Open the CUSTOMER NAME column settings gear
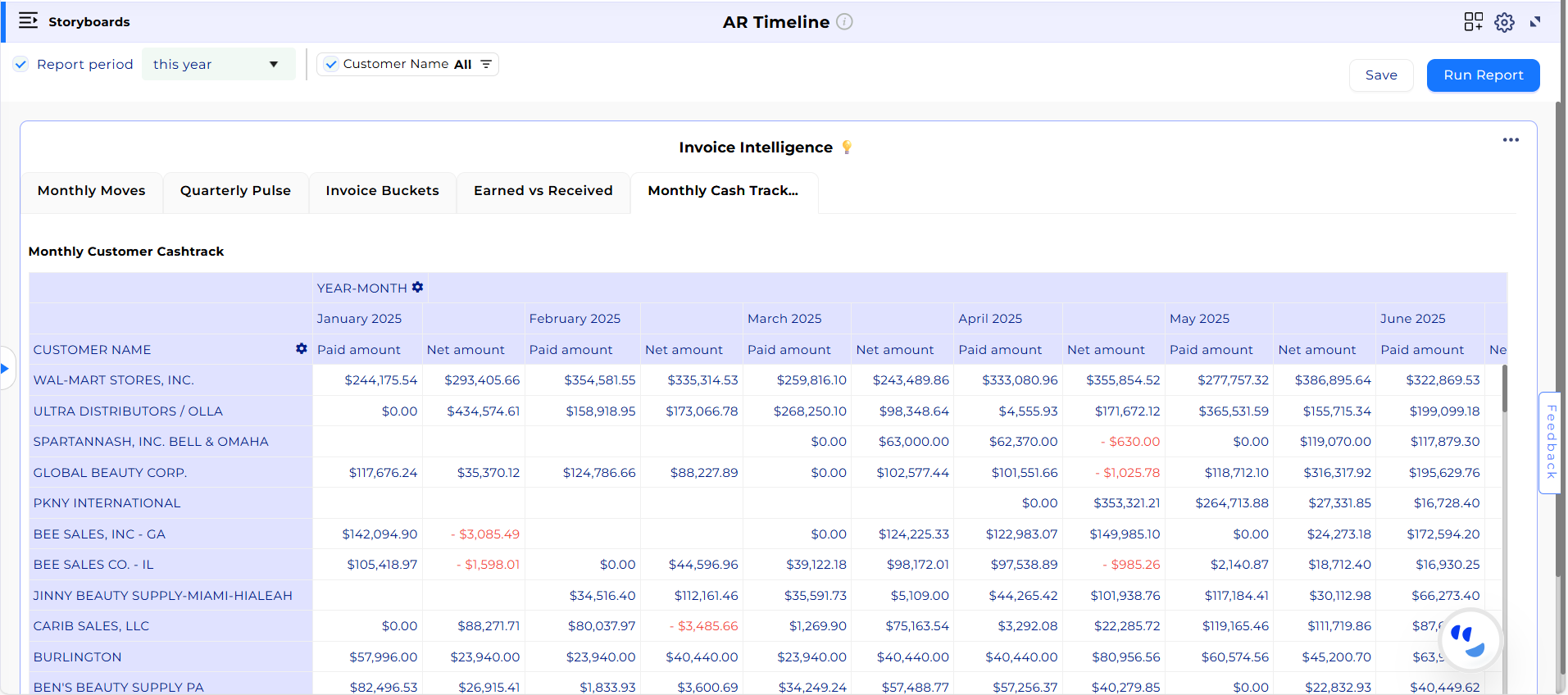Viewport: 1568px width, 695px height. click(302, 349)
